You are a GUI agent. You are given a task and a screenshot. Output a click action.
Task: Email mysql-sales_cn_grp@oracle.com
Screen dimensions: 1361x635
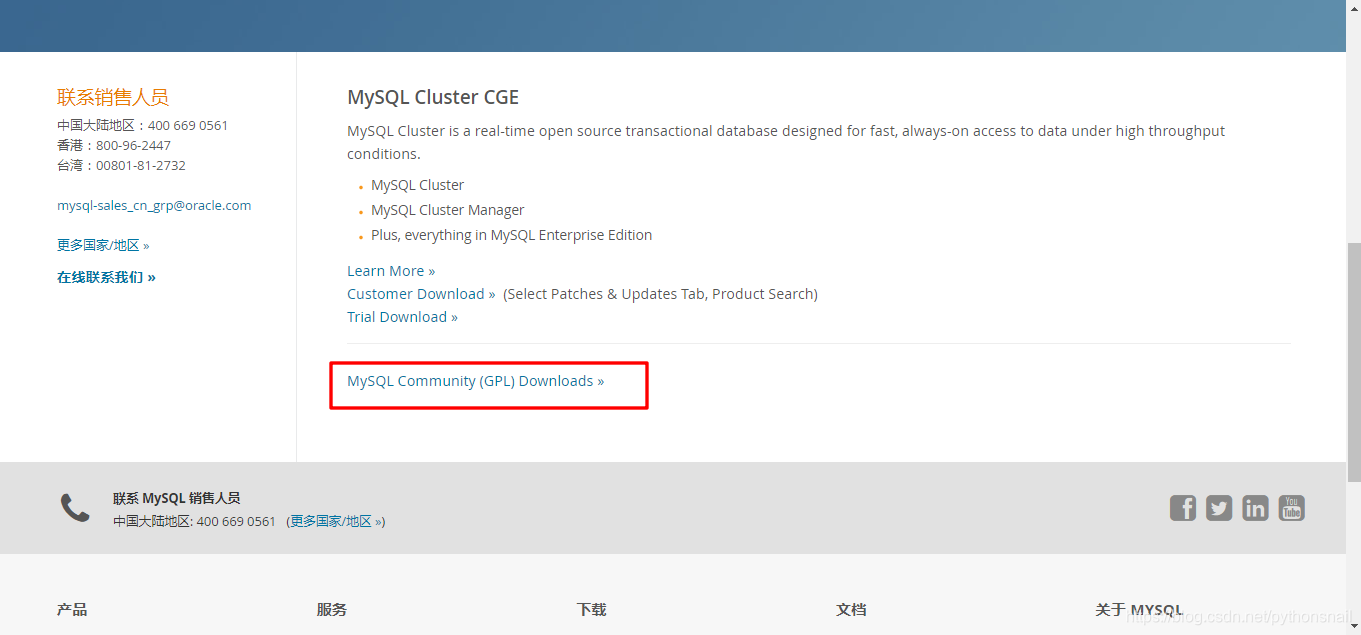pyautogui.click(x=154, y=206)
